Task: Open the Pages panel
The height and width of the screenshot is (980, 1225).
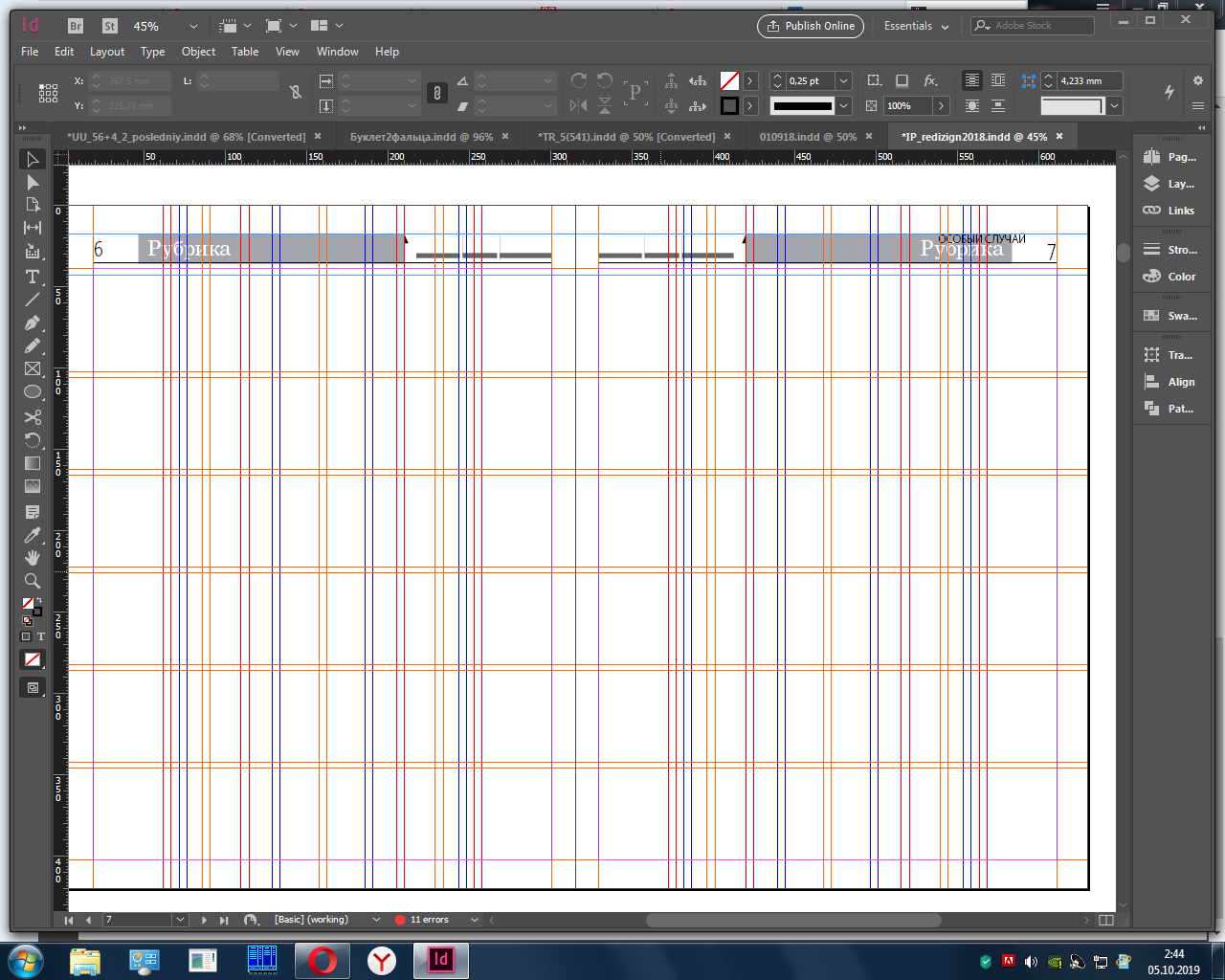Action: [1171, 157]
